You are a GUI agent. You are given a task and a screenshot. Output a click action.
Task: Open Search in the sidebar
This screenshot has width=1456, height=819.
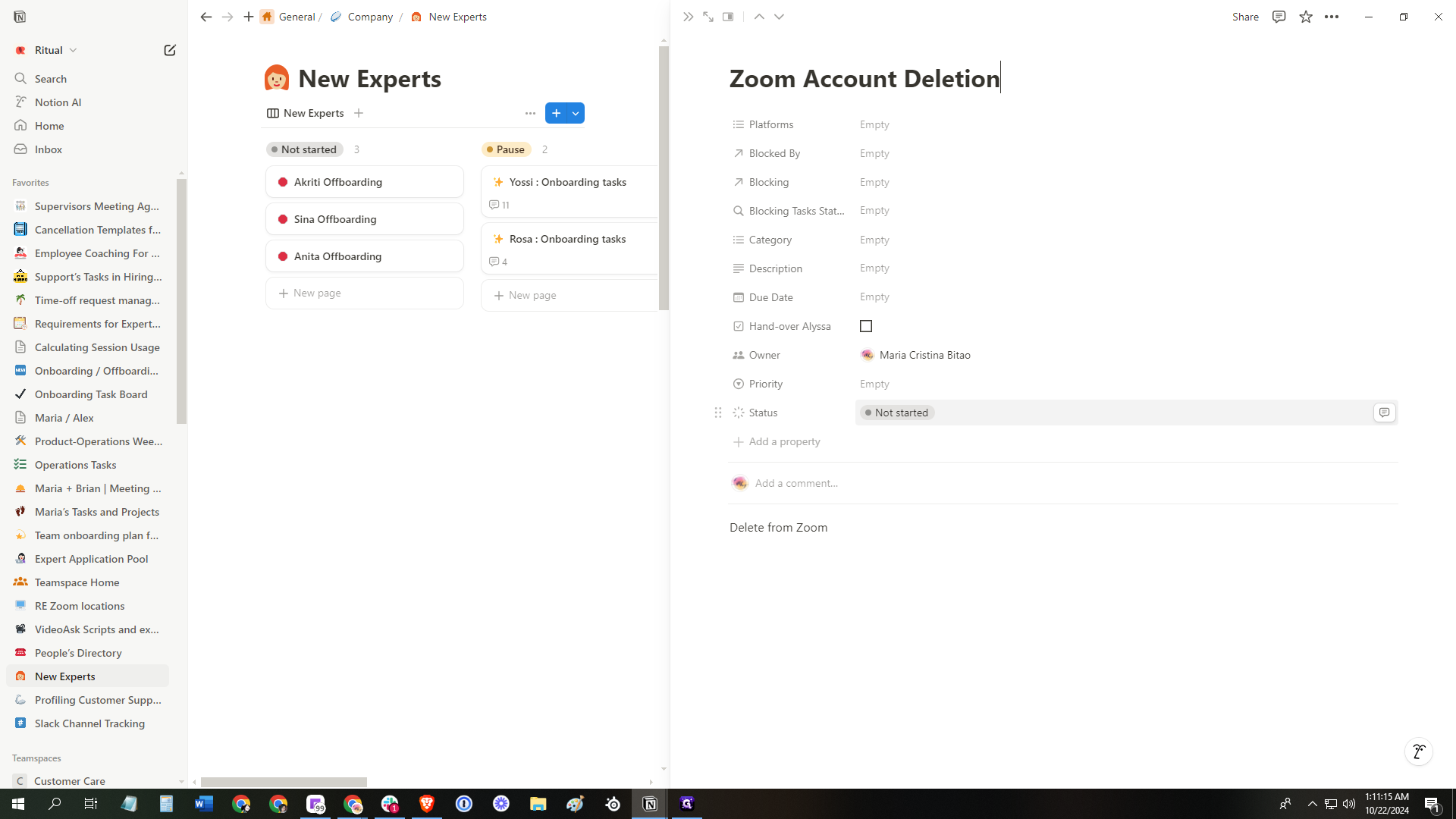[x=87, y=79]
